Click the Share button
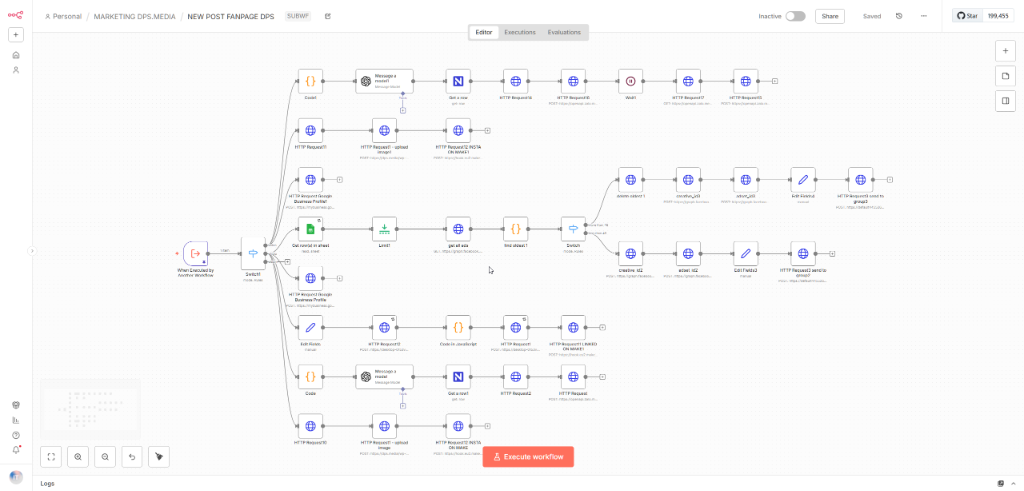The width and height of the screenshot is (1024, 491). pos(829,16)
